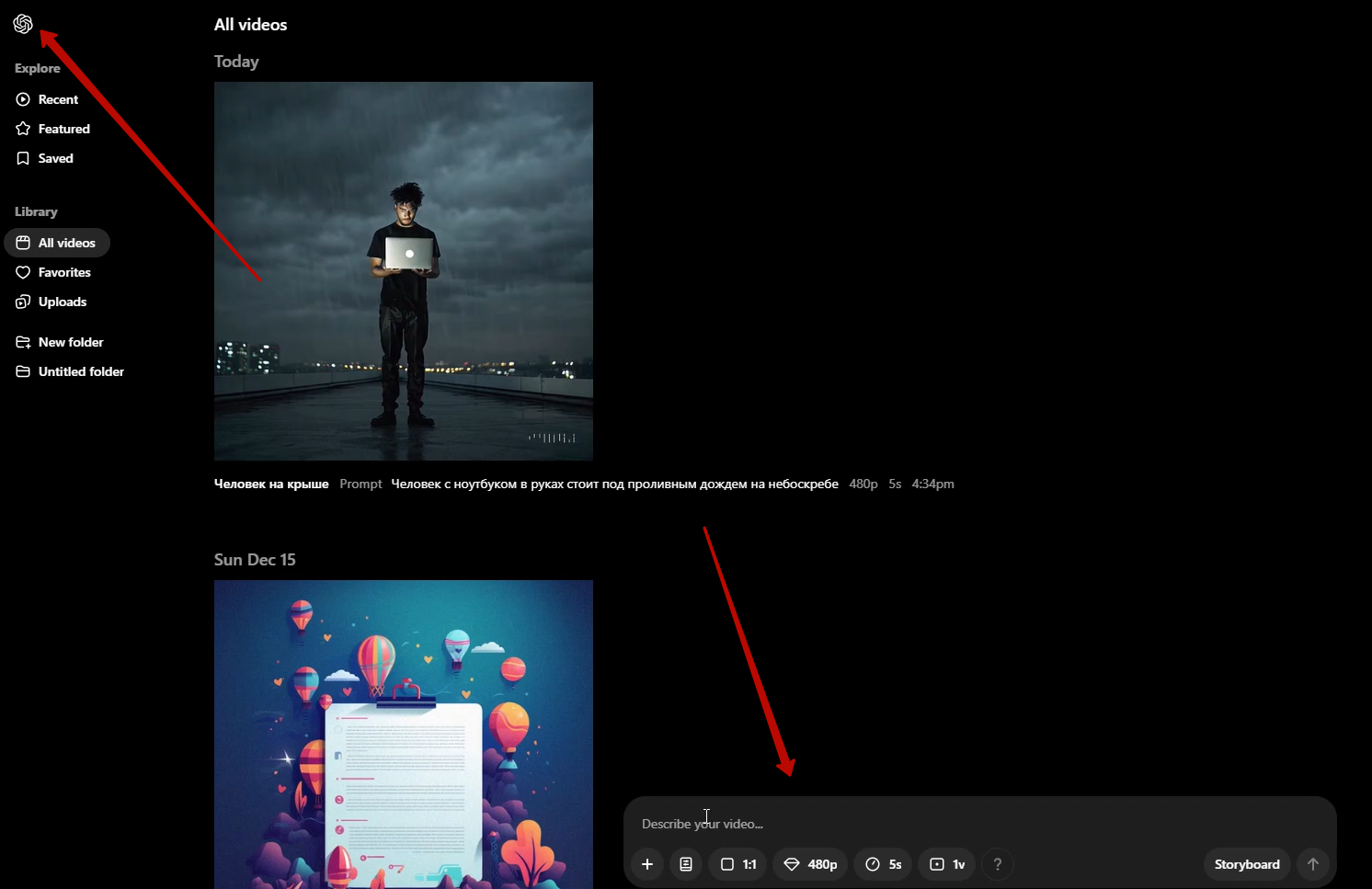Open the hot air balloons video thumbnail
This screenshot has height=889, width=1372.
click(404, 735)
